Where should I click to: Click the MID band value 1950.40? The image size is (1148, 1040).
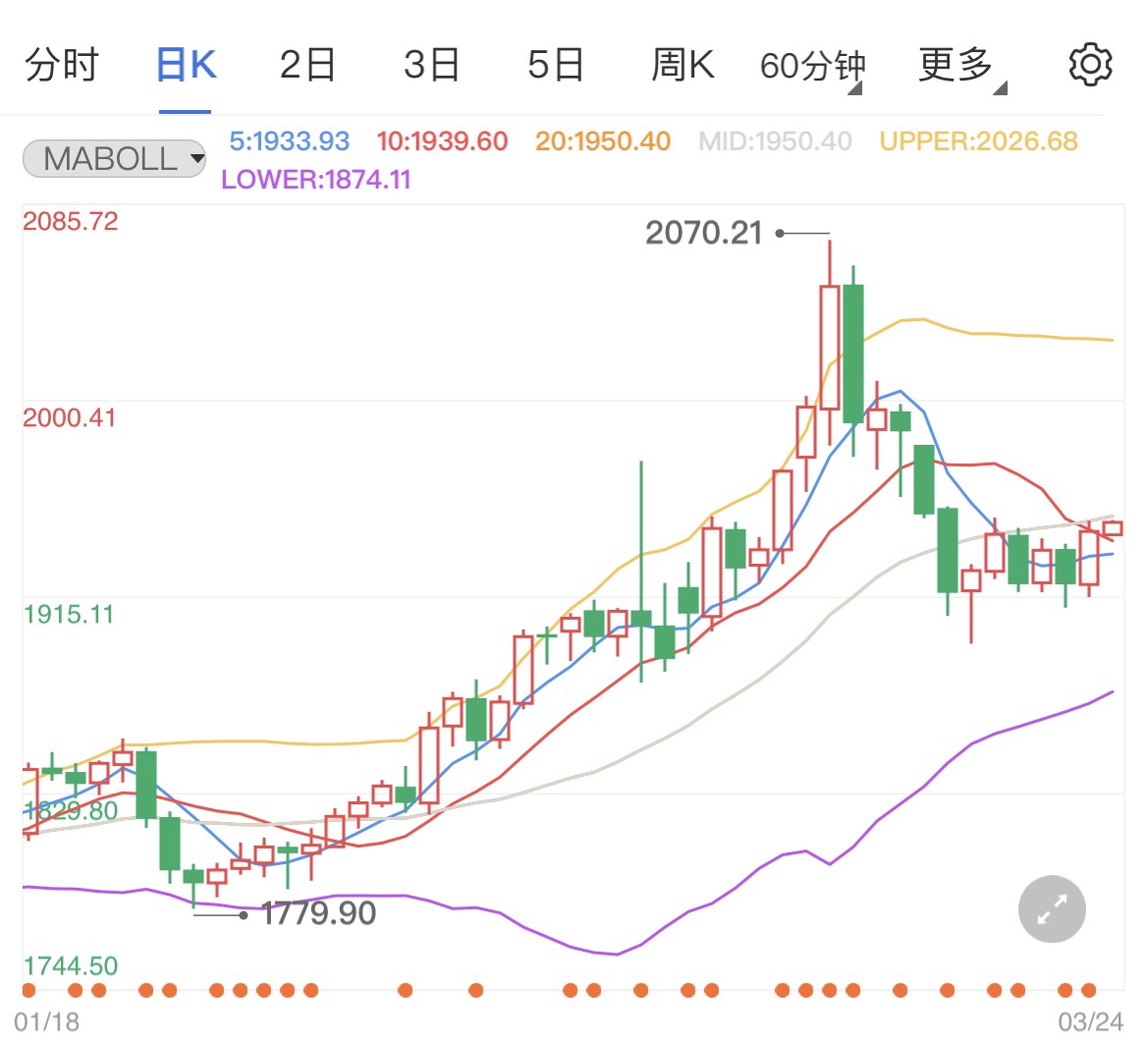(x=775, y=141)
